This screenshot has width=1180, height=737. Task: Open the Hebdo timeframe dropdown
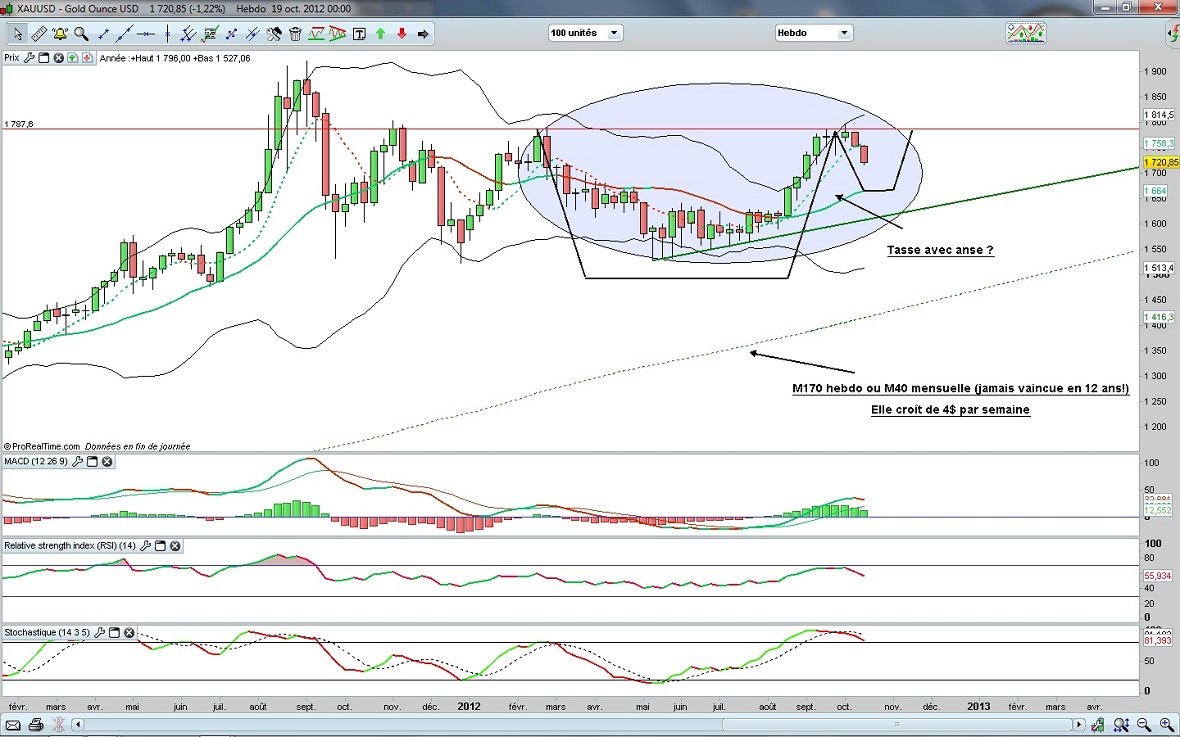pos(813,33)
